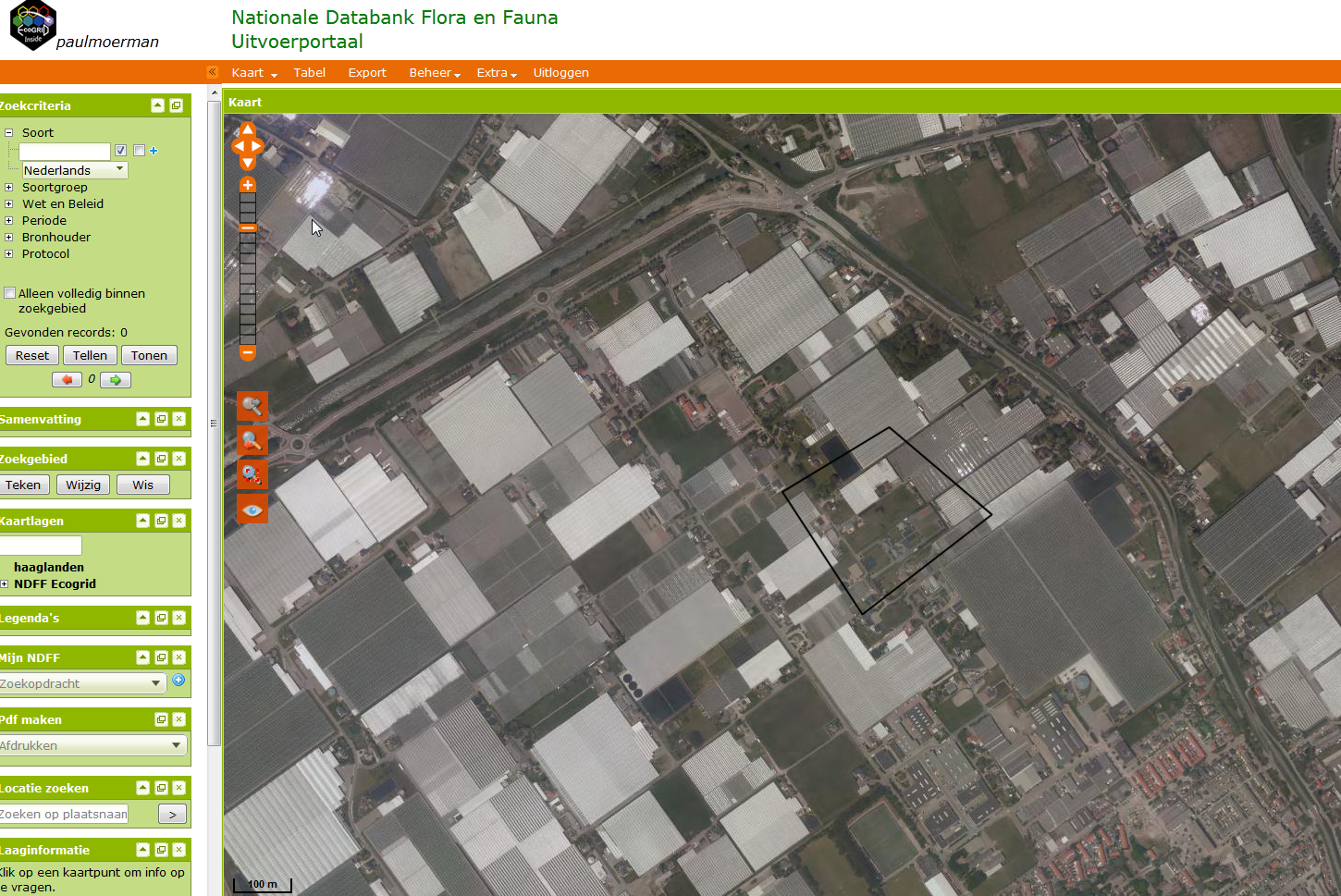Click the map zoom slider handle
The height and width of the screenshot is (896, 1341).
(x=248, y=228)
